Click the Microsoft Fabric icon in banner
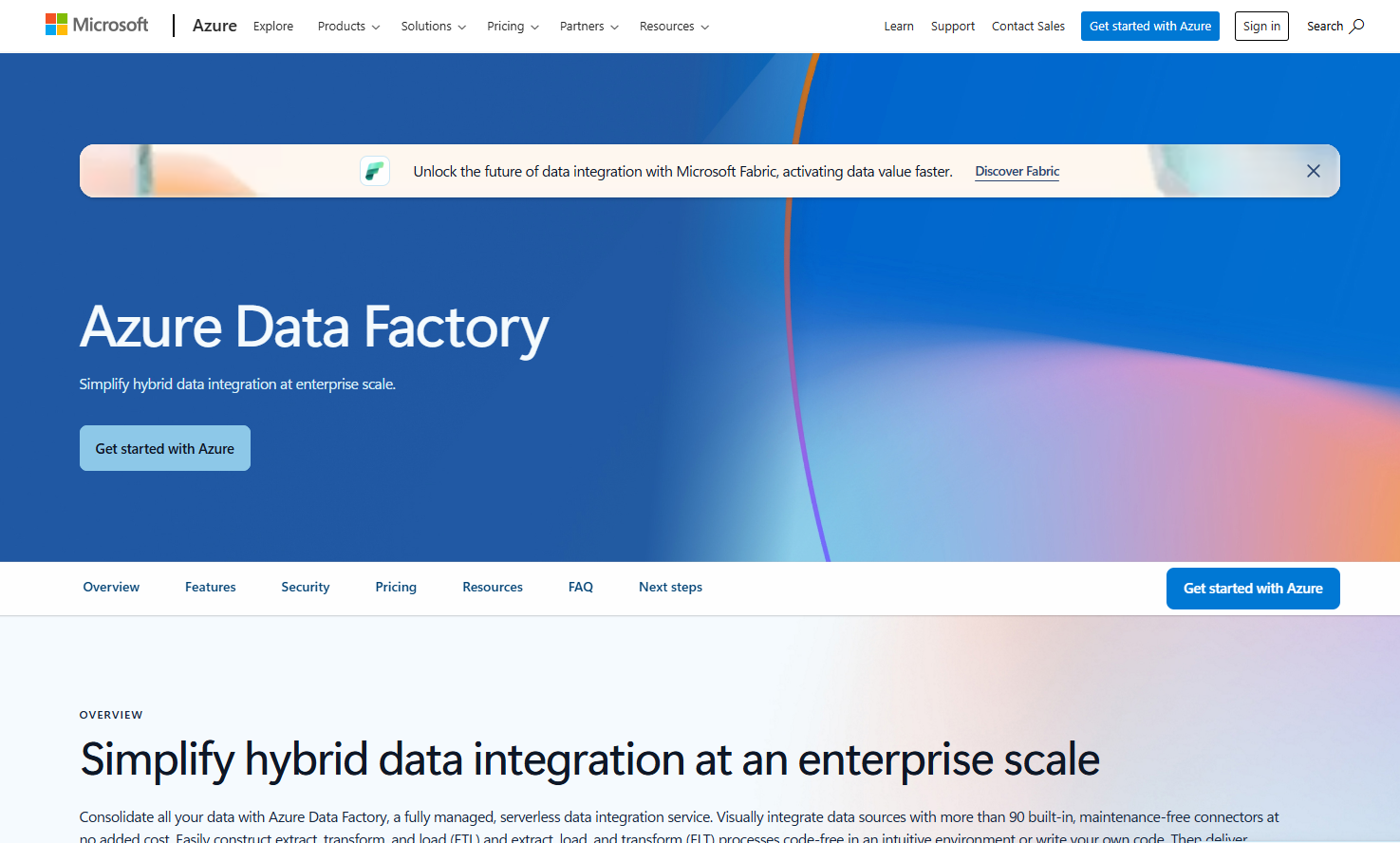Image resolution: width=1400 pixels, height=843 pixels. click(375, 171)
